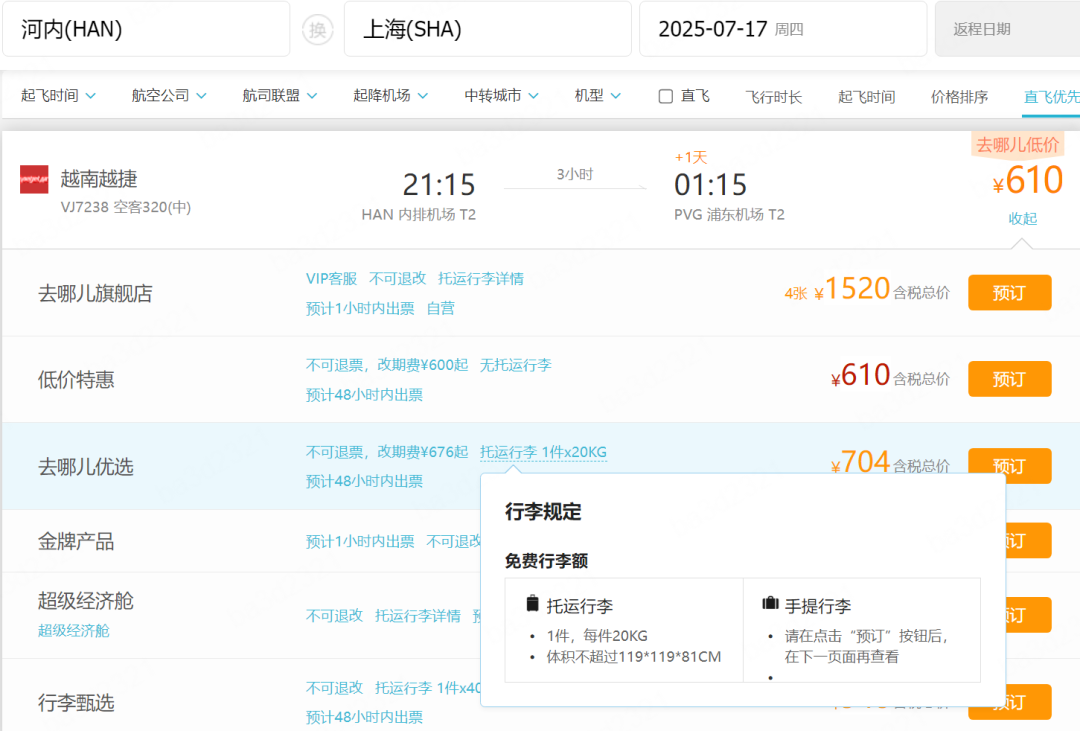Collapse flight details with 收起
1080x731 pixels.
click(x=1022, y=218)
